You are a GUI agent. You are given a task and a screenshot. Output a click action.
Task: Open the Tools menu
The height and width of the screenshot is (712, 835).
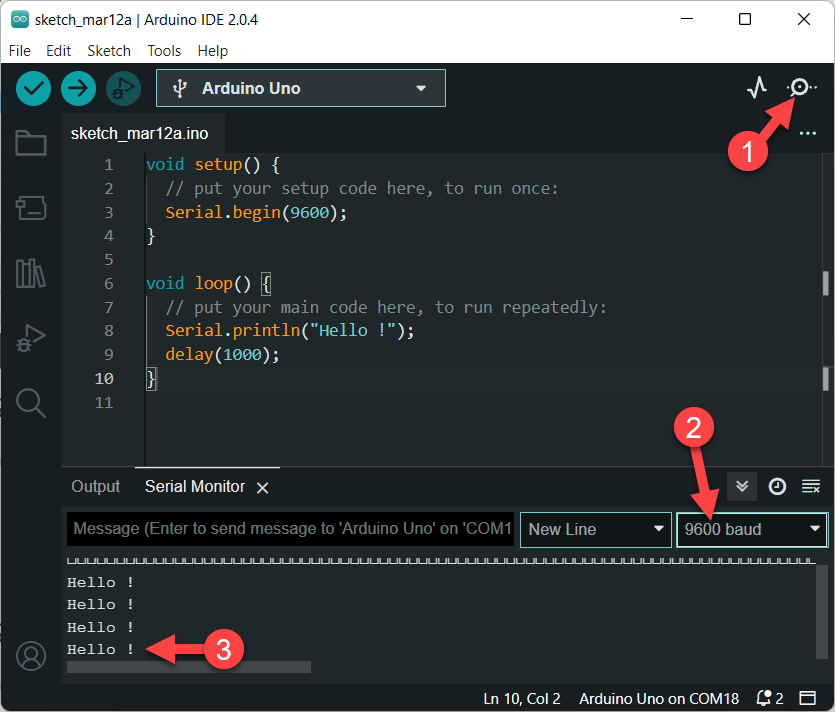[164, 51]
